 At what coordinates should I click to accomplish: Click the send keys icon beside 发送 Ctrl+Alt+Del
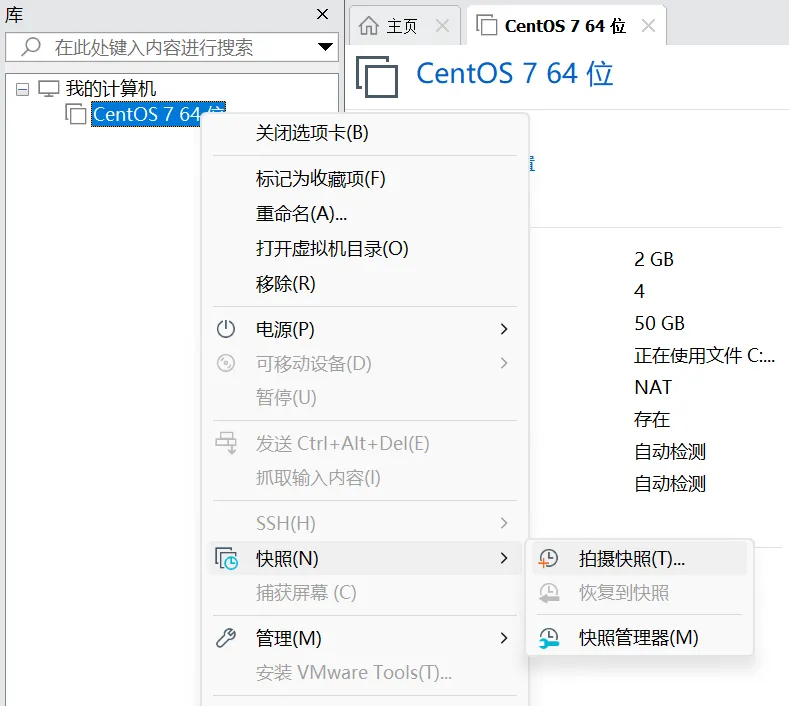pyautogui.click(x=226, y=443)
